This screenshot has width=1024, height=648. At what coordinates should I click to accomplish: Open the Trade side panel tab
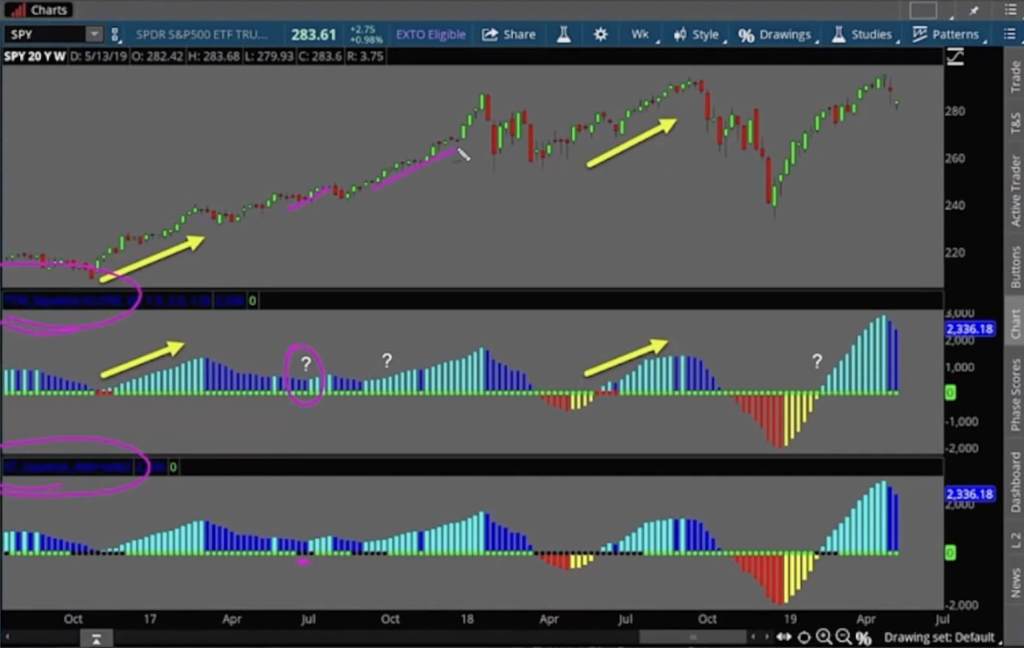click(1014, 76)
